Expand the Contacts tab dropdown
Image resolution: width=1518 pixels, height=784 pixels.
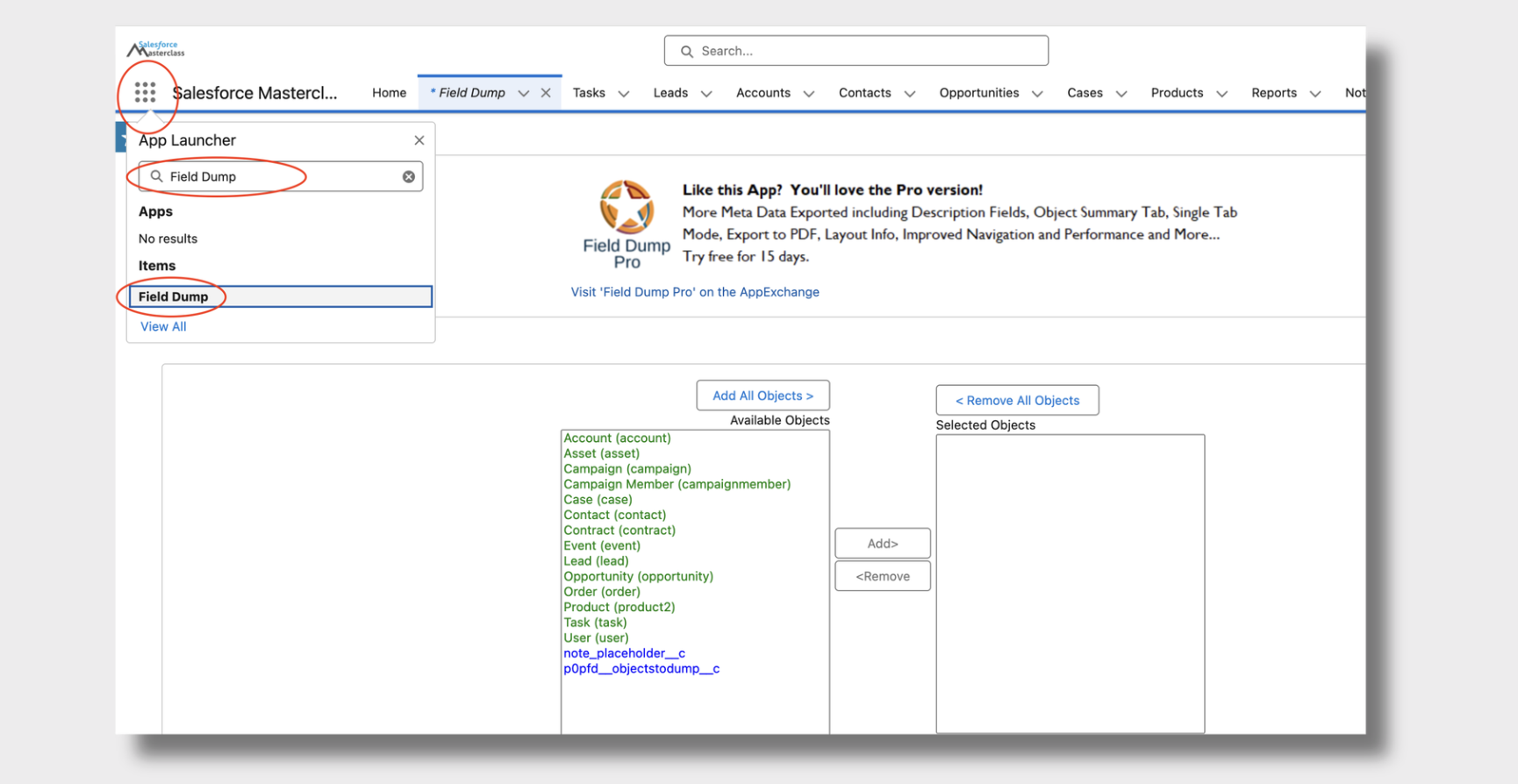(910, 94)
